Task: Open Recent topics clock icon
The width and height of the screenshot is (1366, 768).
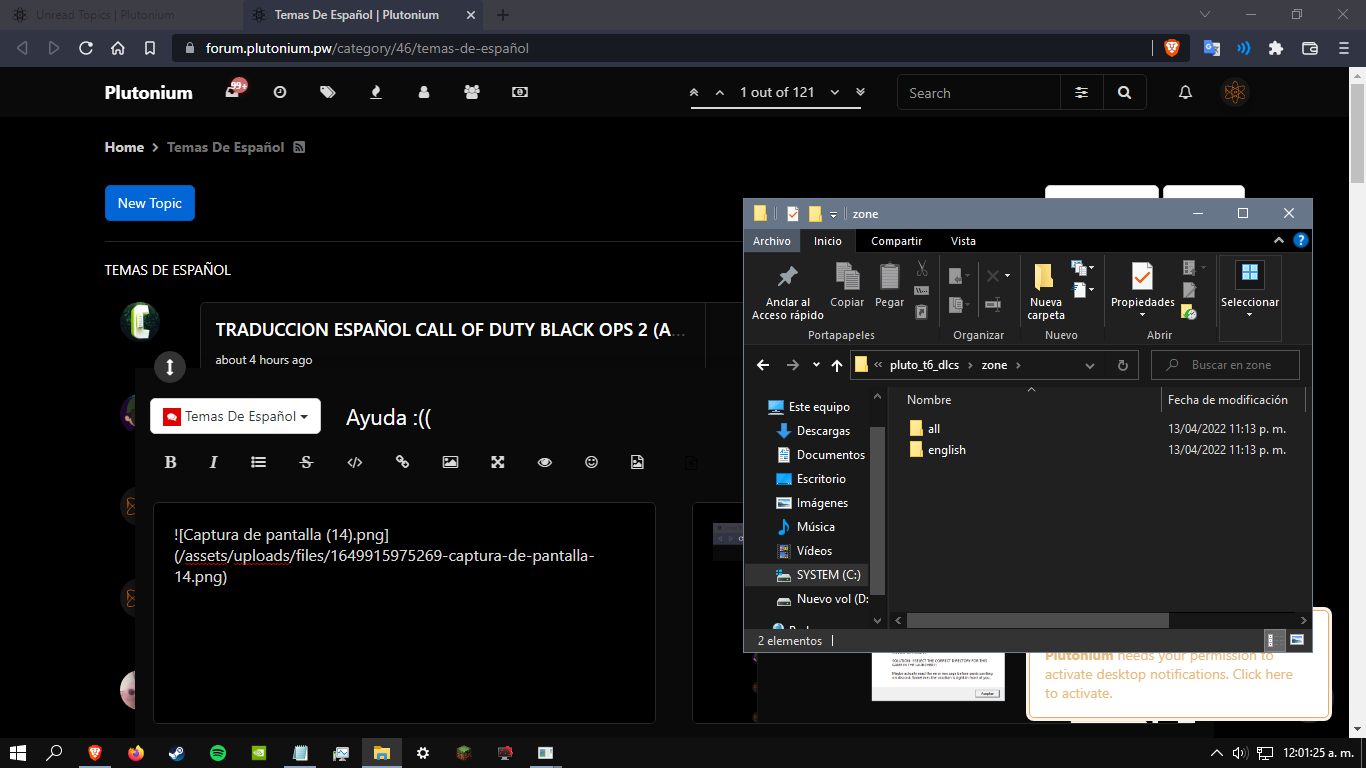Action: point(280,92)
